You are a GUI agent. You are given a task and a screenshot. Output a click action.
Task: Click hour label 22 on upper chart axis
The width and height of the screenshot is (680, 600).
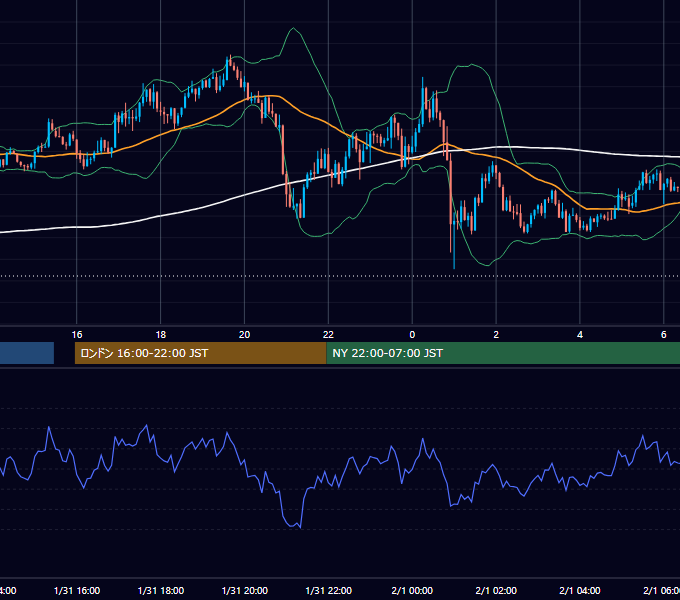(x=328, y=335)
